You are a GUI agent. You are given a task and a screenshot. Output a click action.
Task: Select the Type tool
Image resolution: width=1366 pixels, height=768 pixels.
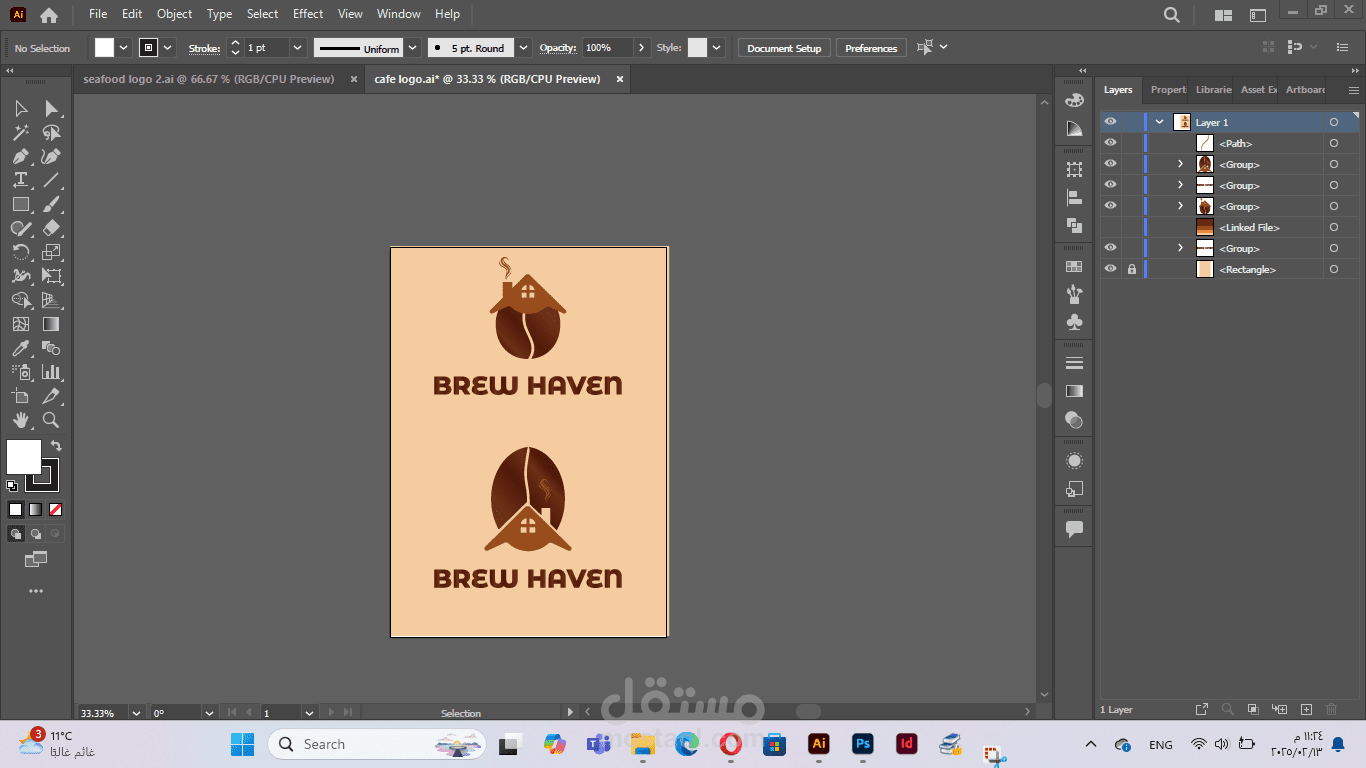[20, 180]
